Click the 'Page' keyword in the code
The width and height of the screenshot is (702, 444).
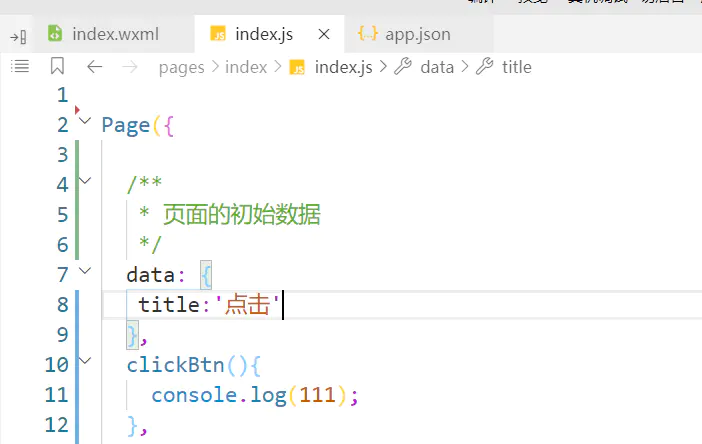click(126, 126)
